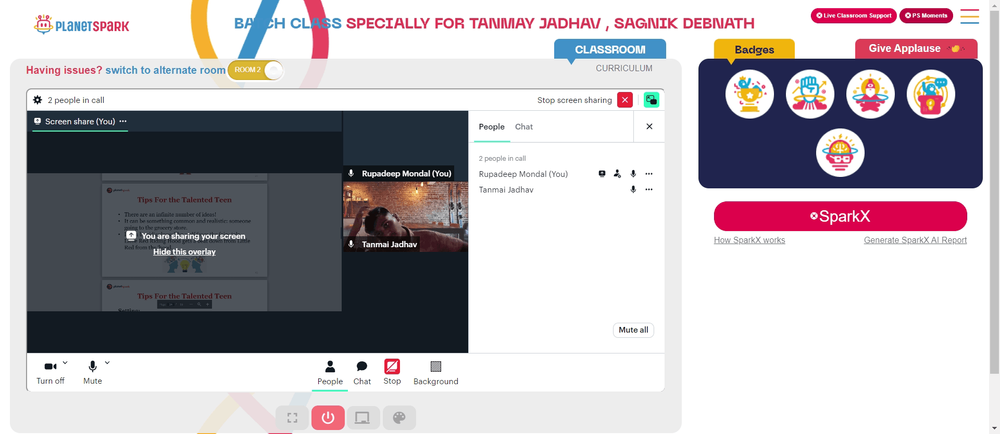The height and width of the screenshot is (434, 1000).
Task: Award the brain with glasses badge
Action: coord(840,152)
